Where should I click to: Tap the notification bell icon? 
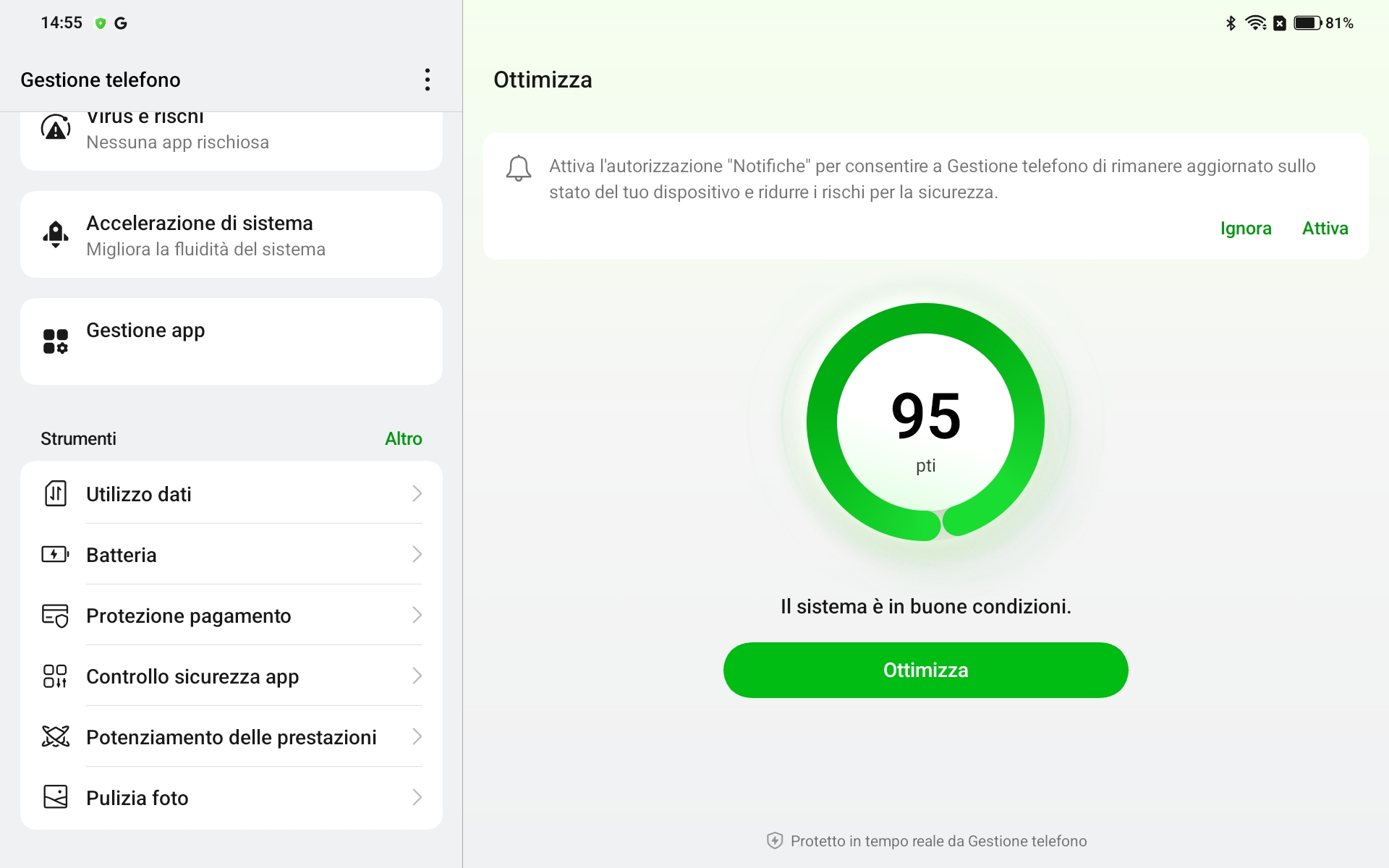click(x=519, y=168)
